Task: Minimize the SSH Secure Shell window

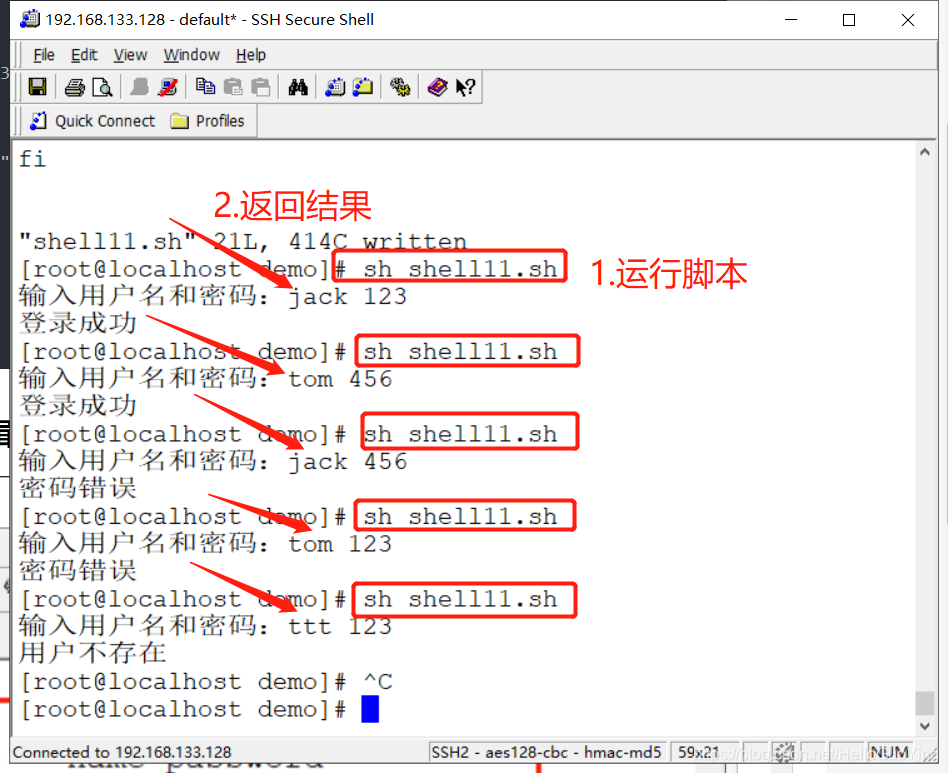Action: coord(791,20)
